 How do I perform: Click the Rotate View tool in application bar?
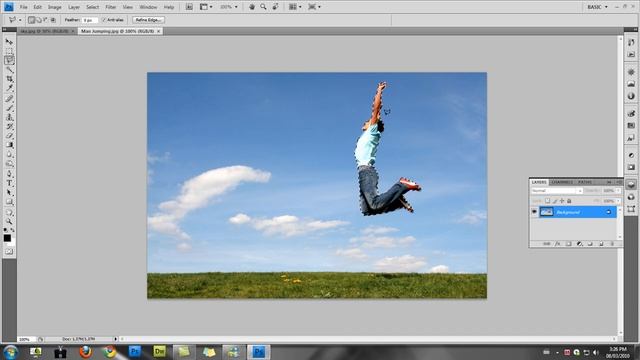(x=276, y=7)
